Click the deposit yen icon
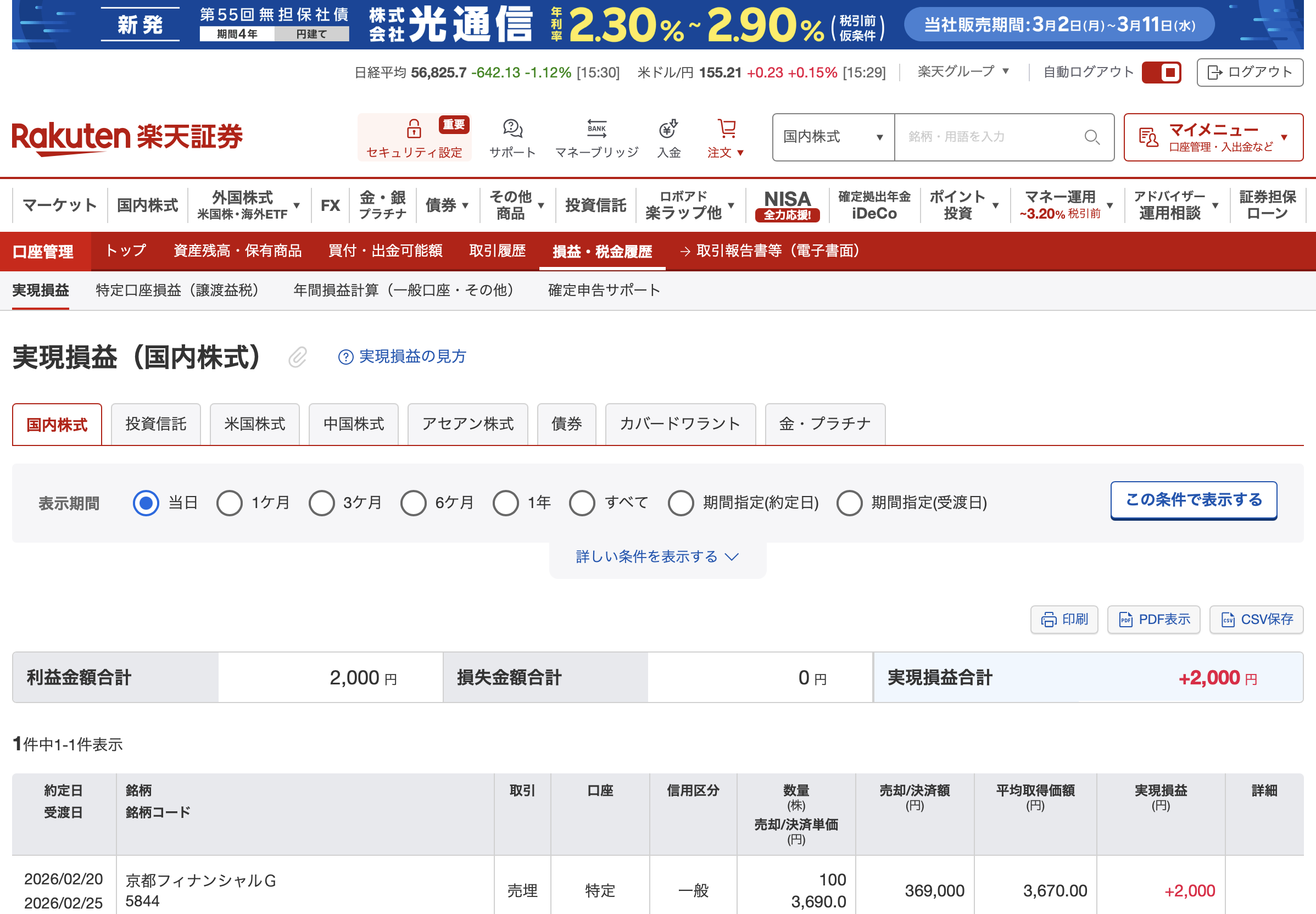Screen dimensions: 1316x914 click(x=668, y=129)
